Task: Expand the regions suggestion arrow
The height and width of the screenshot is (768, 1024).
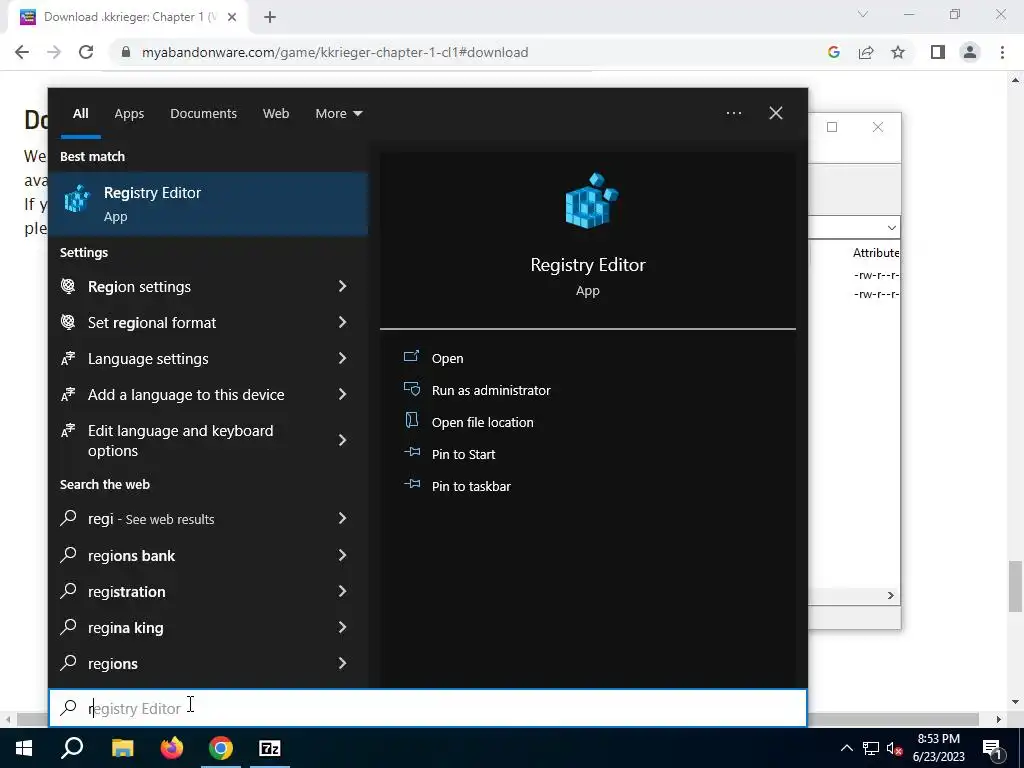Action: (342, 663)
